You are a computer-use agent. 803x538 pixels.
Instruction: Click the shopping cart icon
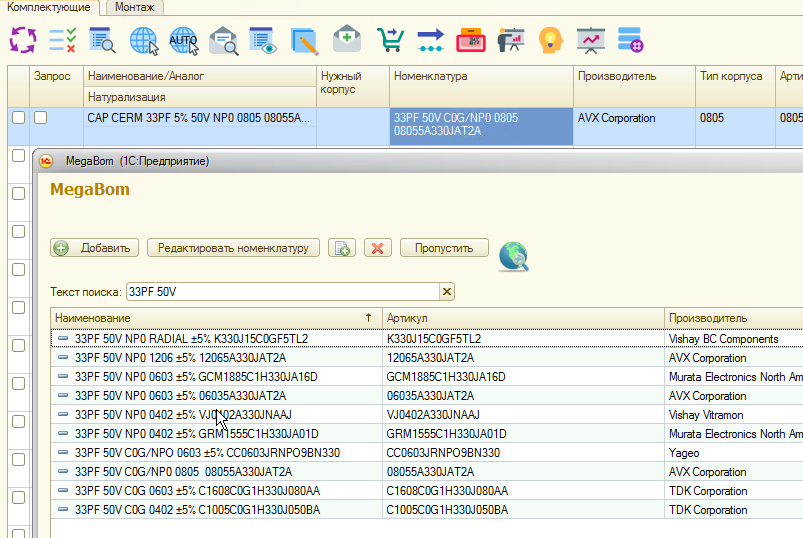point(389,40)
